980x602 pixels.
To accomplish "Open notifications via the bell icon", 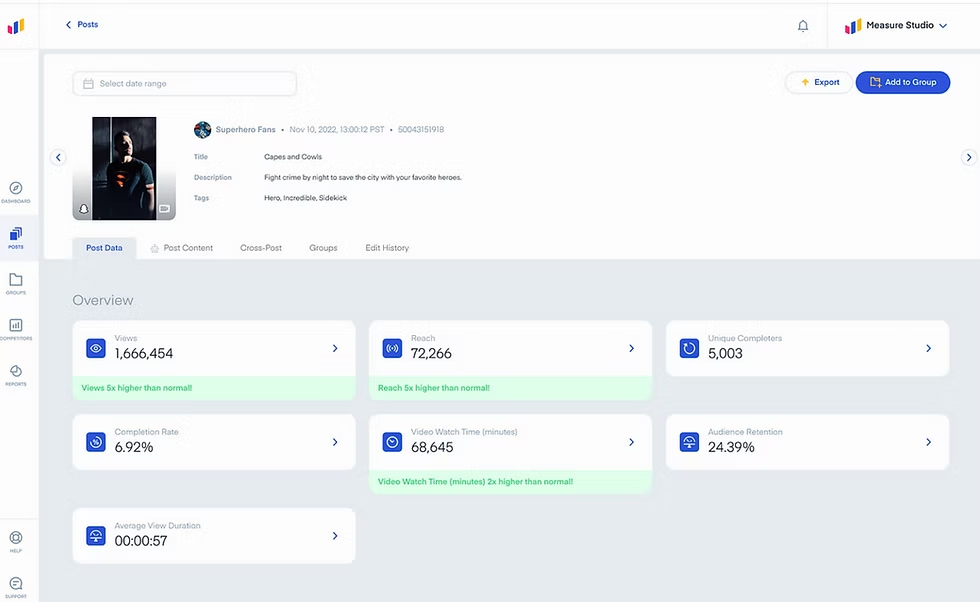I will tap(802, 26).
